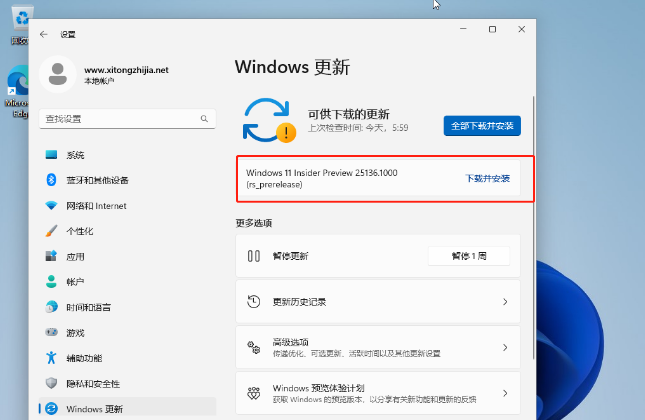Image resolution: width=645 pixels, height=420 pixels.
Task: Click the 下载并安装 link for Insider Preview
Action: coord(487,178)
